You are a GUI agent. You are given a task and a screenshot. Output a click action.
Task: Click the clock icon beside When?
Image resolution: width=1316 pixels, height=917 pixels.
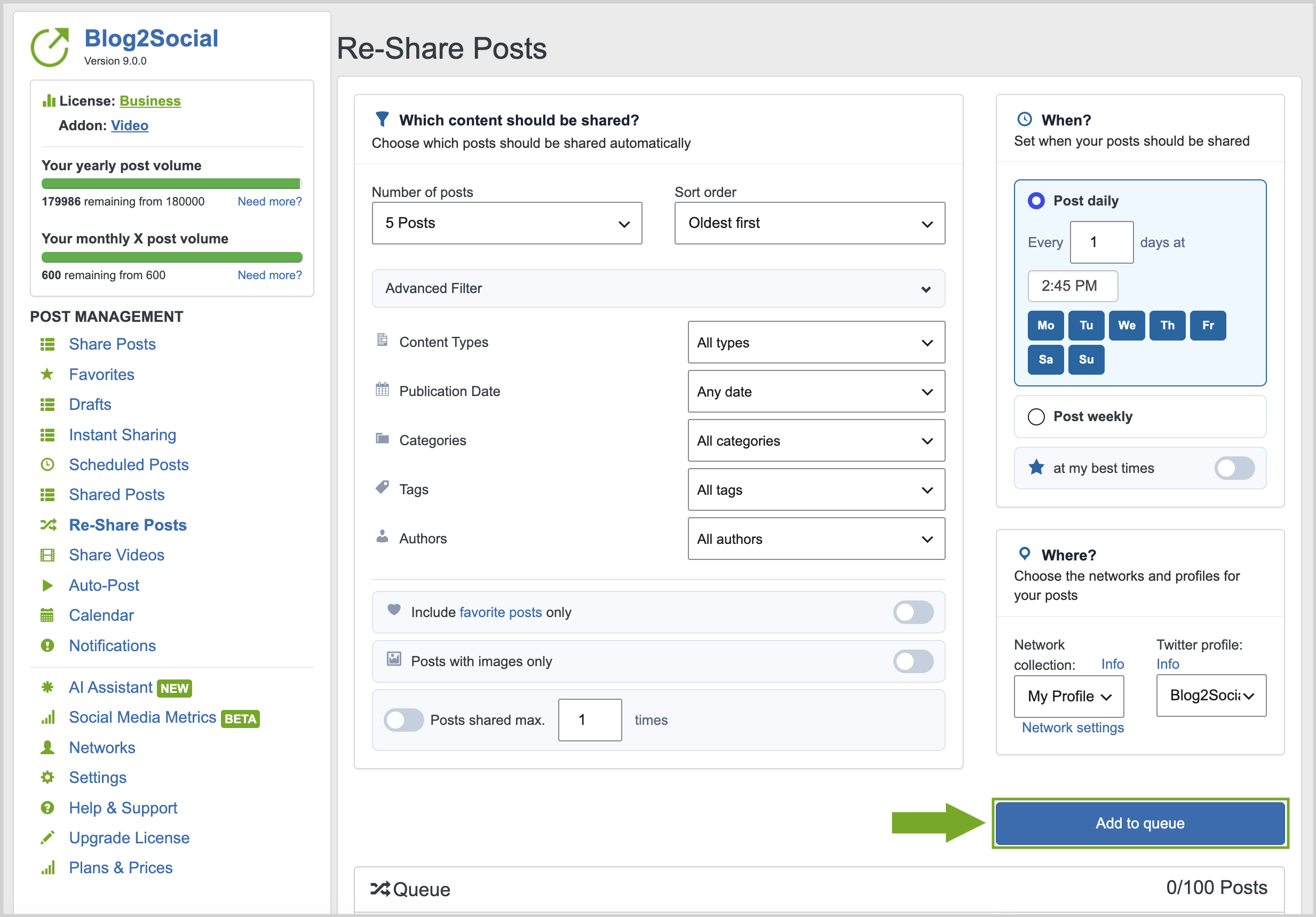point(1025,119)
